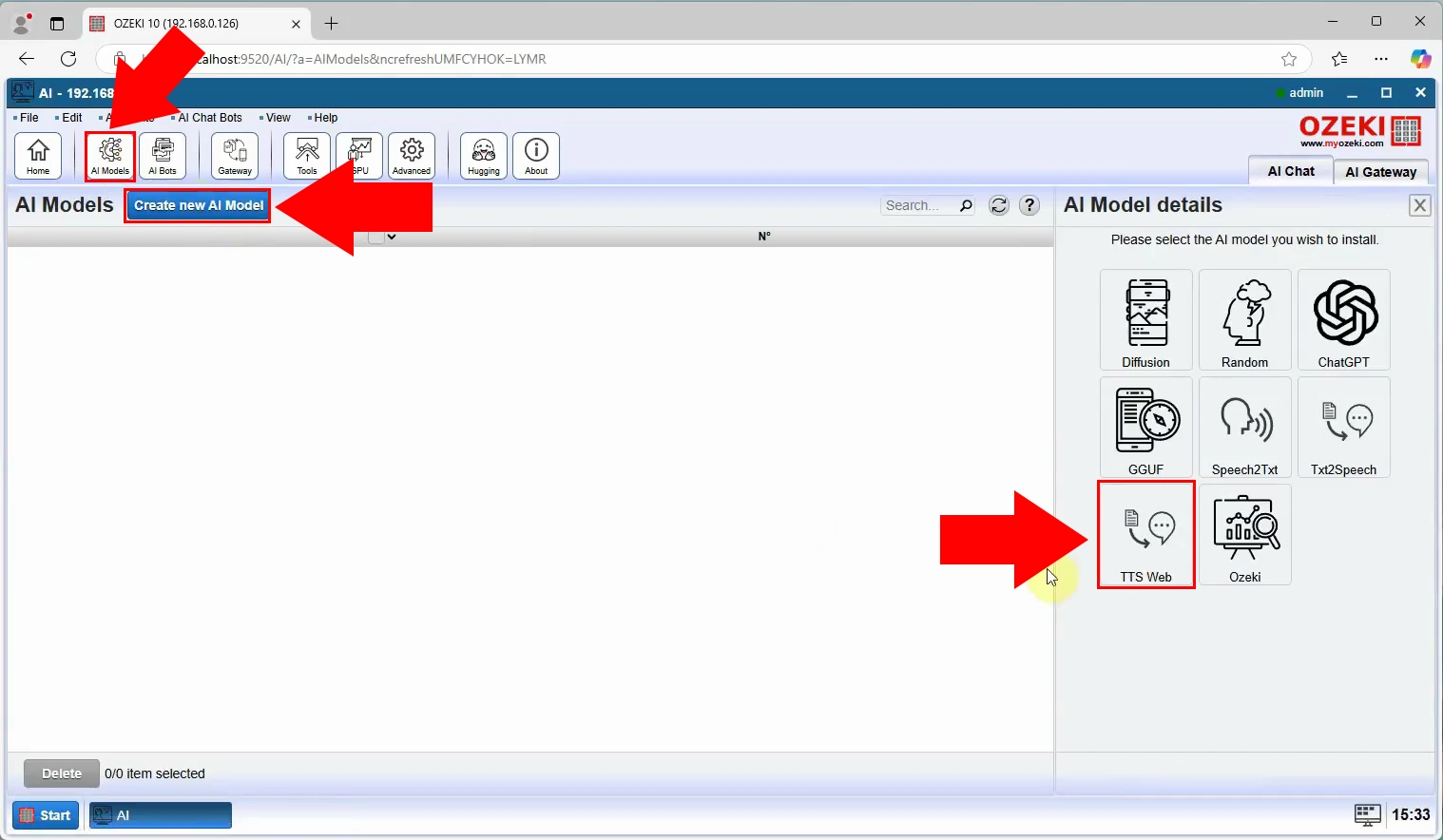Open the About toolbar icon

coord(536,156)
